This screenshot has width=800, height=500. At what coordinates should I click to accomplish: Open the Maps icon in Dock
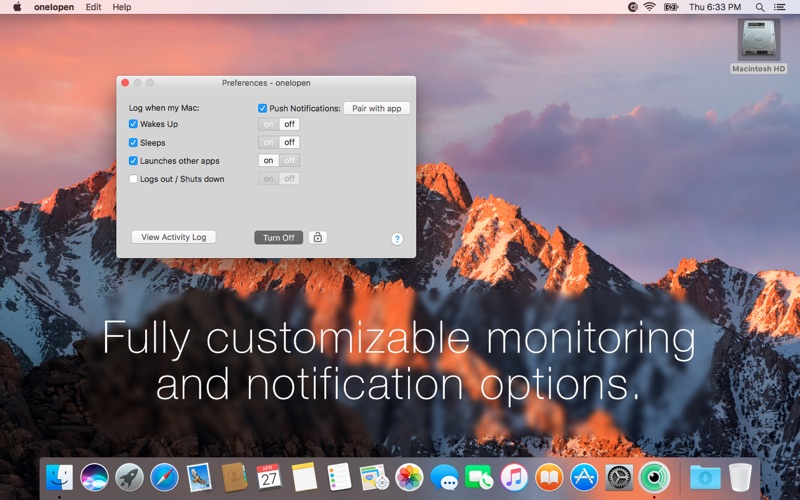374,478
